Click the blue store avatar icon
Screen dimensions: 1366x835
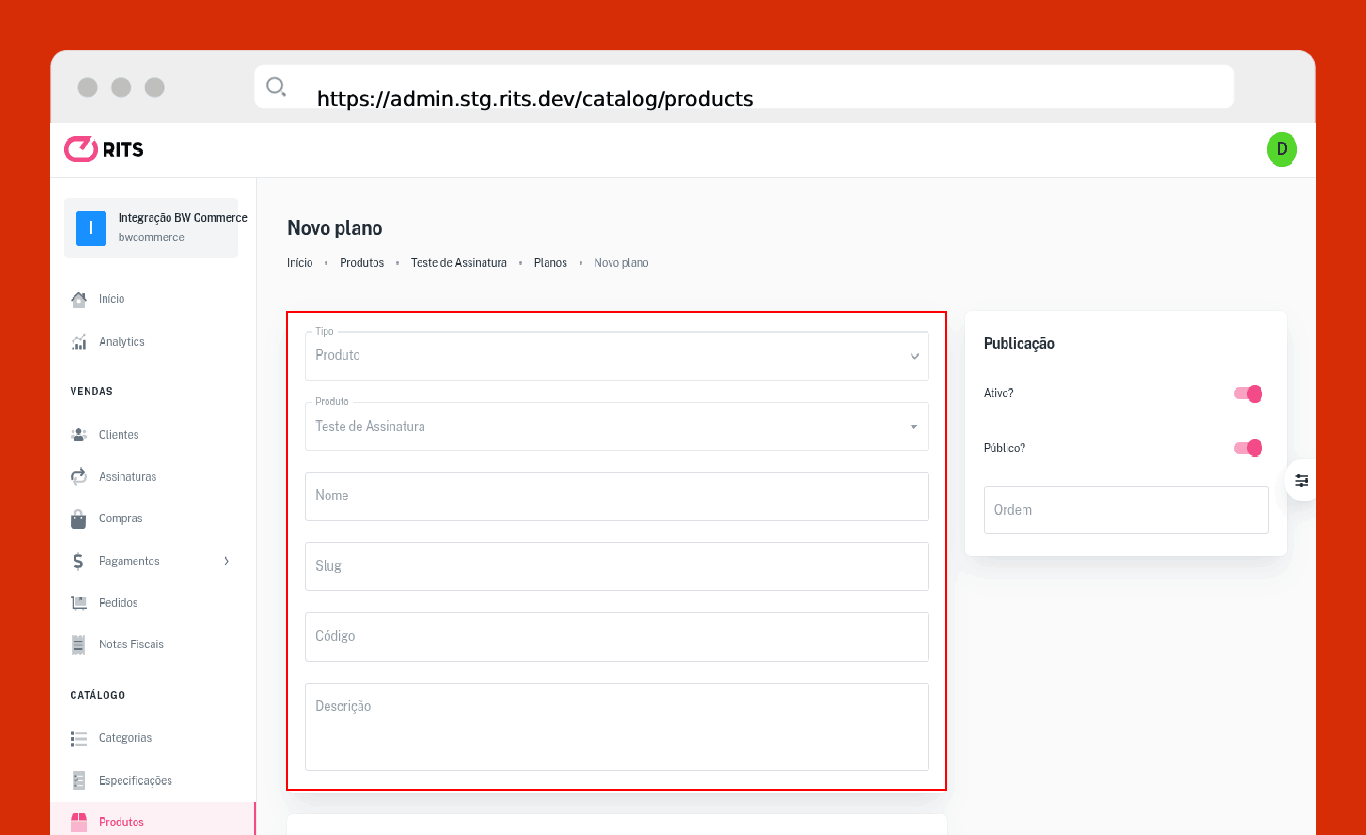click(91, 228)
